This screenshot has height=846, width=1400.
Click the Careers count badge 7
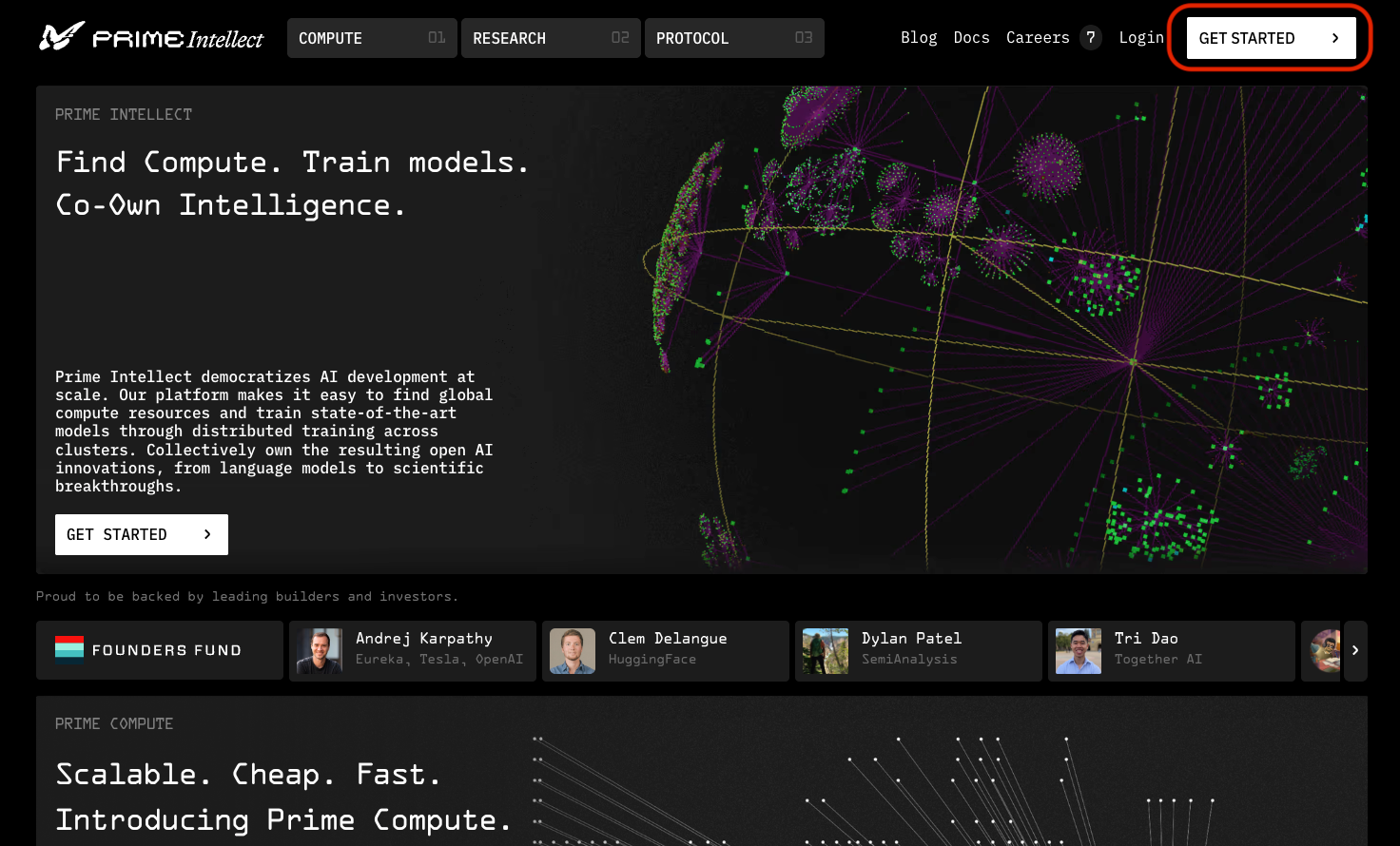click(1091, 38)
